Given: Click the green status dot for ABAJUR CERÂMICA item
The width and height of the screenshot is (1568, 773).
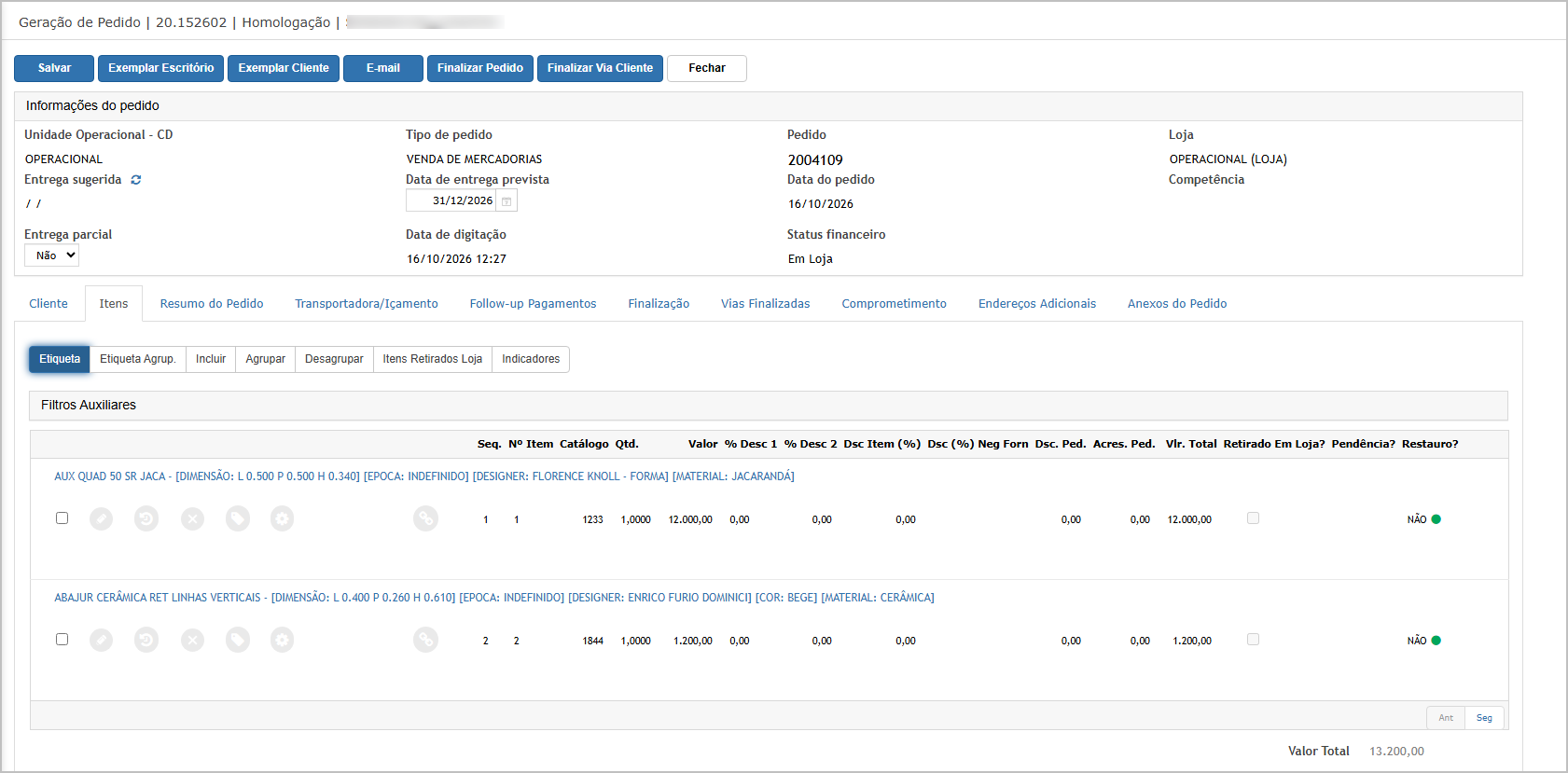Looking at the screenshot, I should (1436, 641).
